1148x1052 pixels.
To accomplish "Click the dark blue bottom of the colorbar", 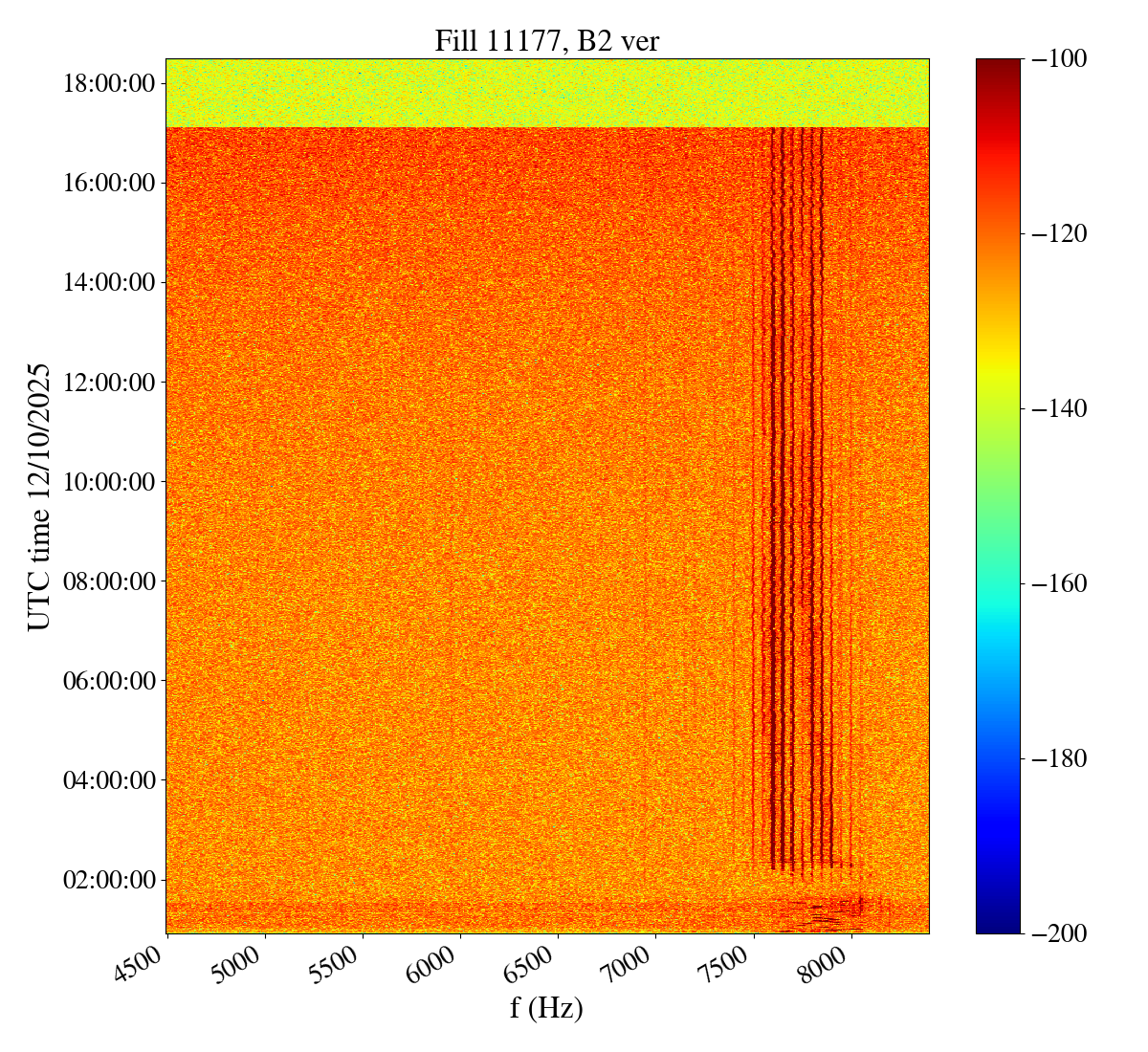I will pos(998,923).
